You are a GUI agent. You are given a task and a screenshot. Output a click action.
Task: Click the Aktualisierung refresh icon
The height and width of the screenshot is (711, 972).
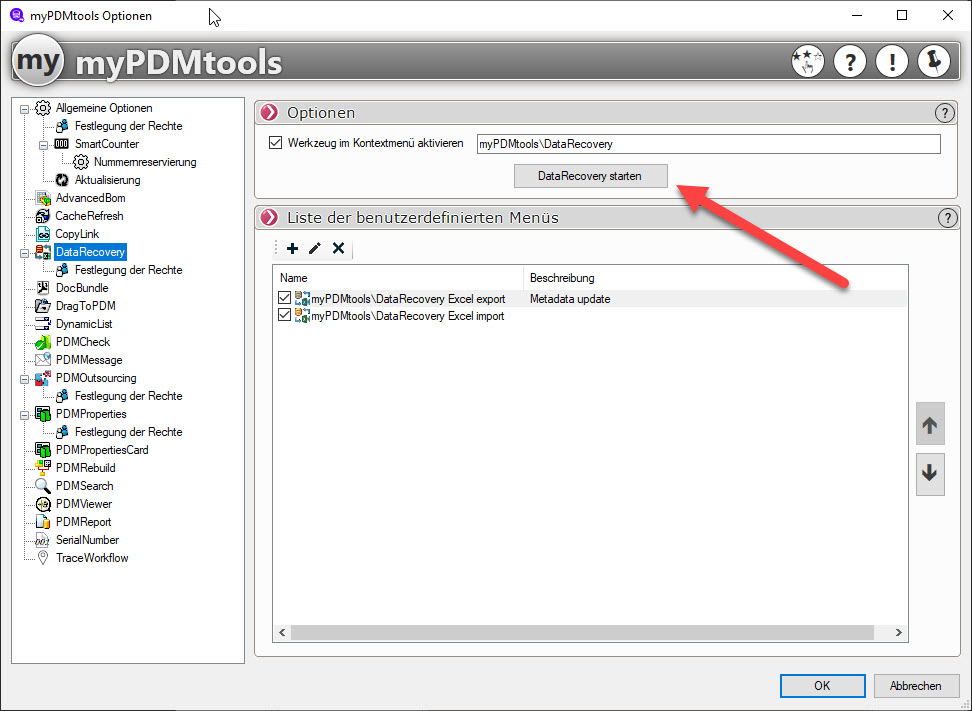tap(62, 180)
